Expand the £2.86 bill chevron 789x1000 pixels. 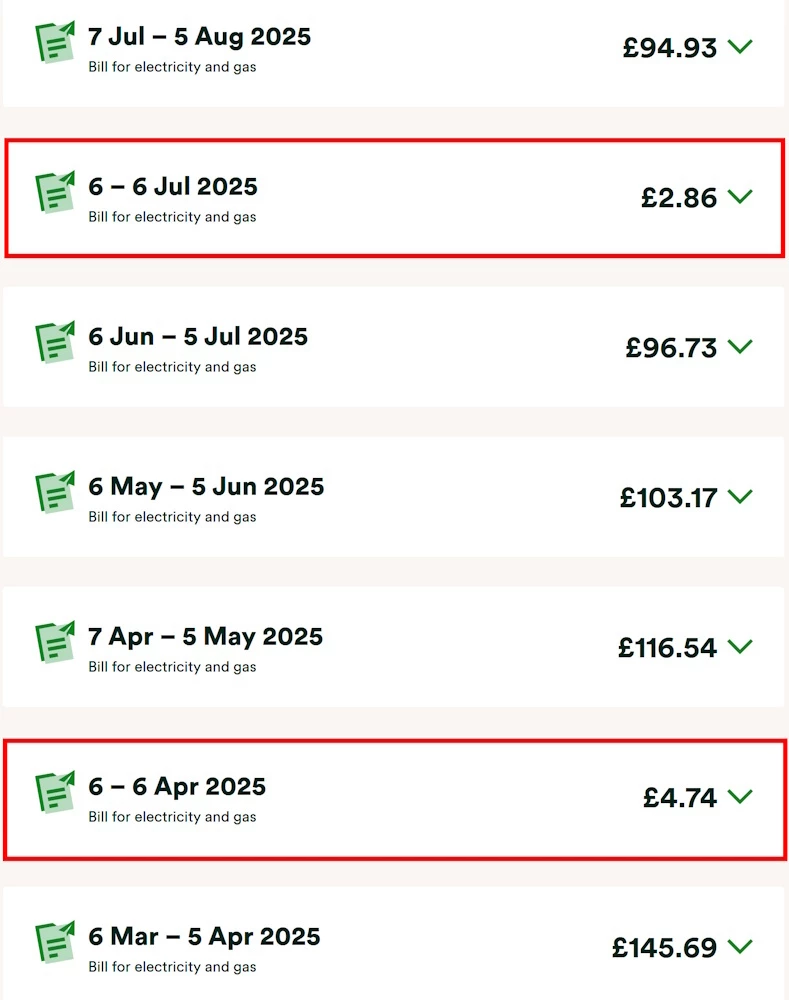[x=740, y=196]
